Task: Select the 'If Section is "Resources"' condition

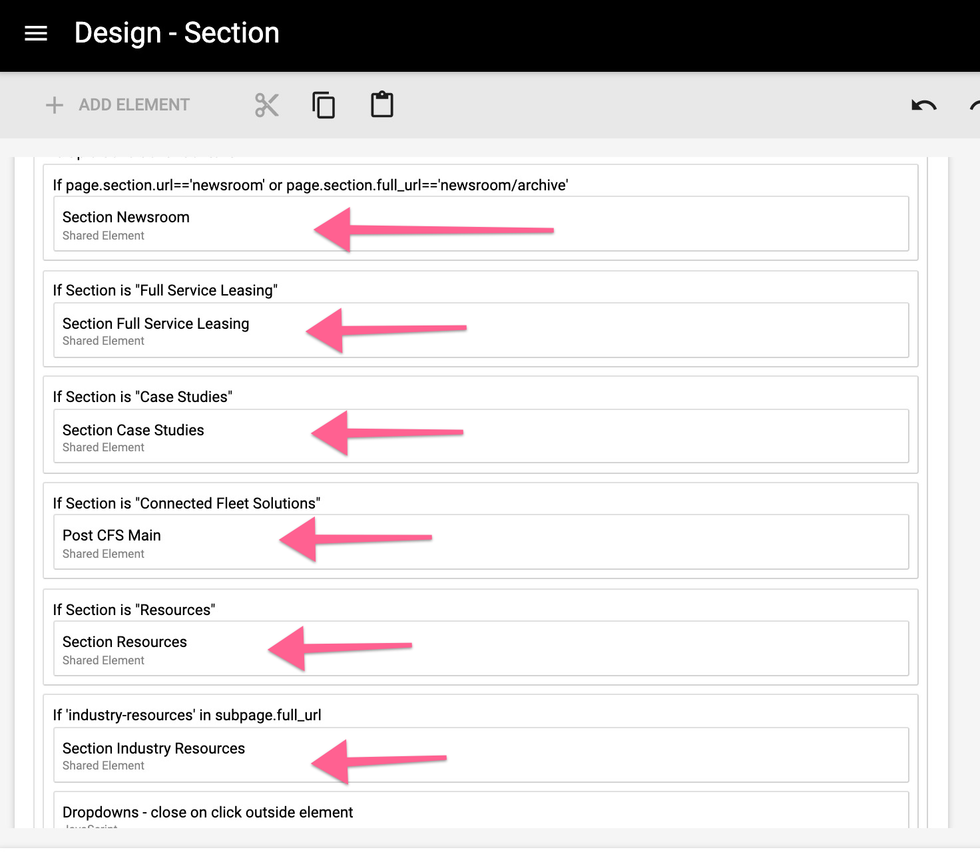Action: click(x=133, y=610)
